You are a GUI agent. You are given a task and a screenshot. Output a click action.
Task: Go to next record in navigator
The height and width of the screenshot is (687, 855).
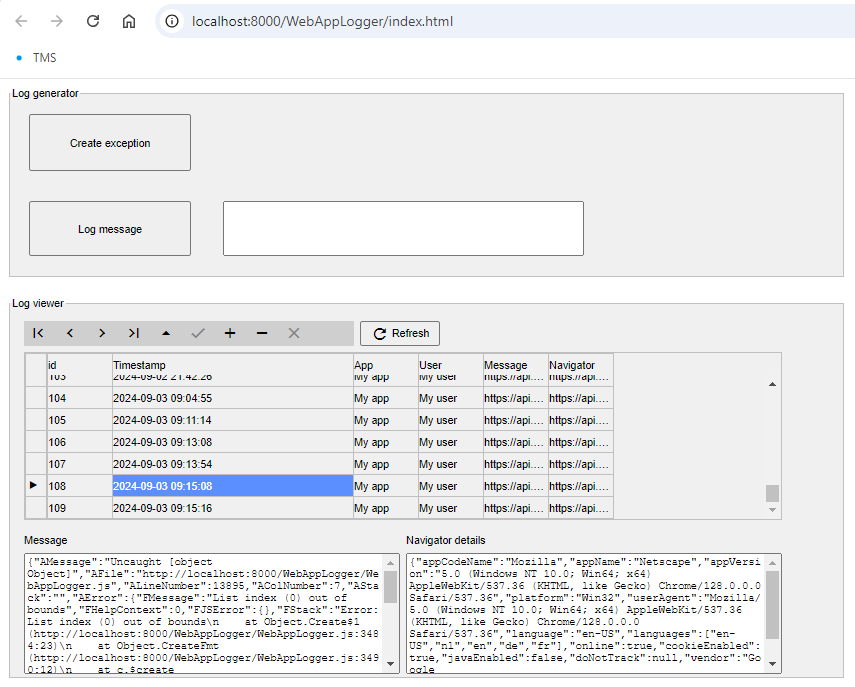click(x=102, y=333)
